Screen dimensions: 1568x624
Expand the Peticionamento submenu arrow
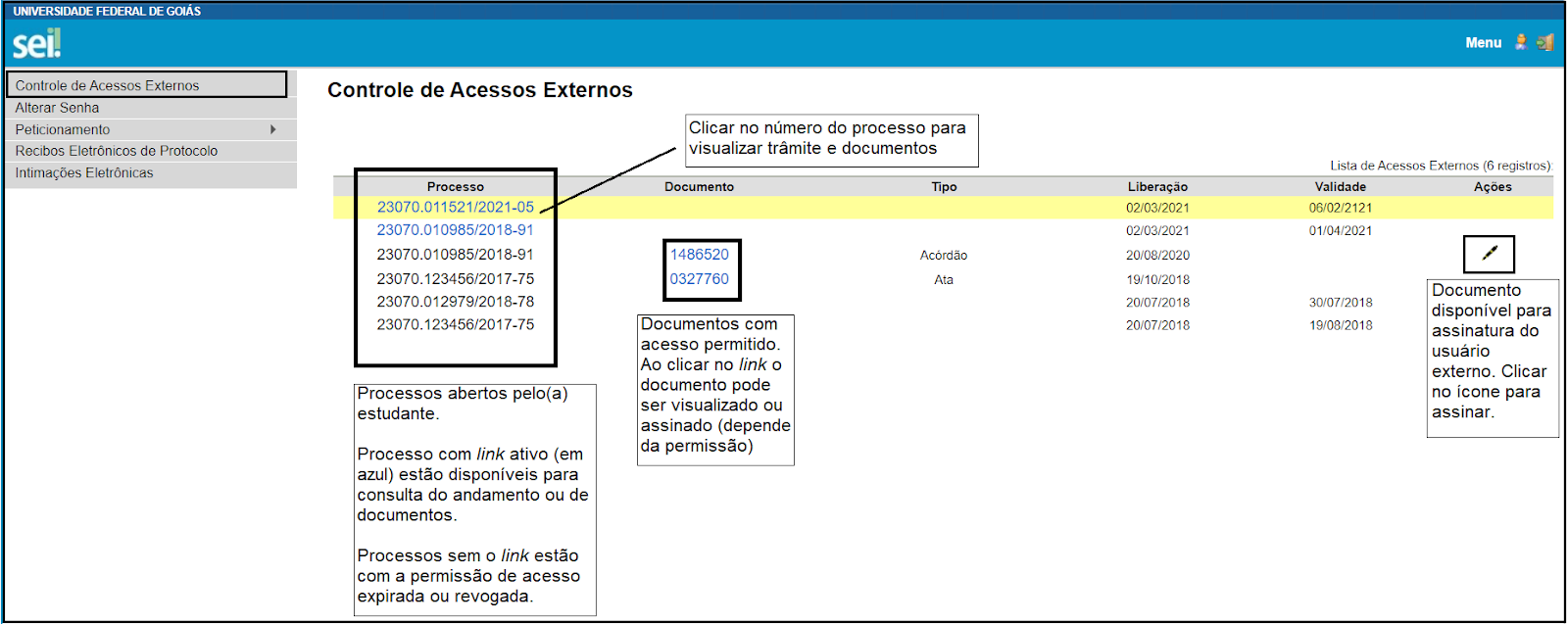pos(273,129)
